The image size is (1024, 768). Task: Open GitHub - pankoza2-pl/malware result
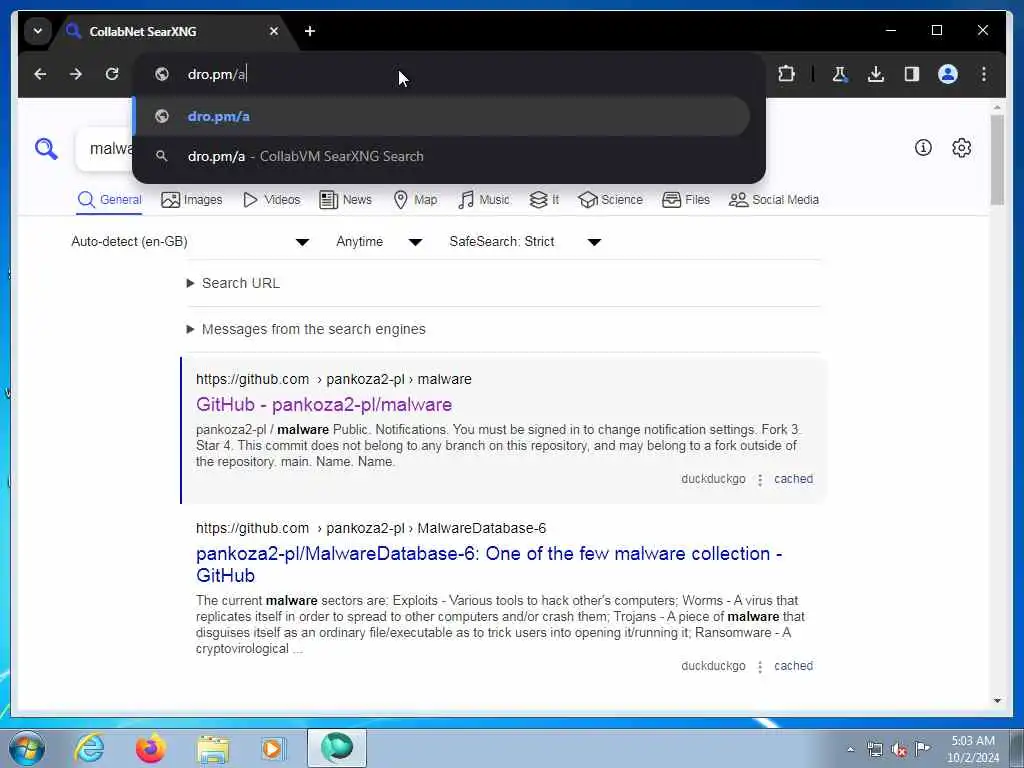point(324,405)
